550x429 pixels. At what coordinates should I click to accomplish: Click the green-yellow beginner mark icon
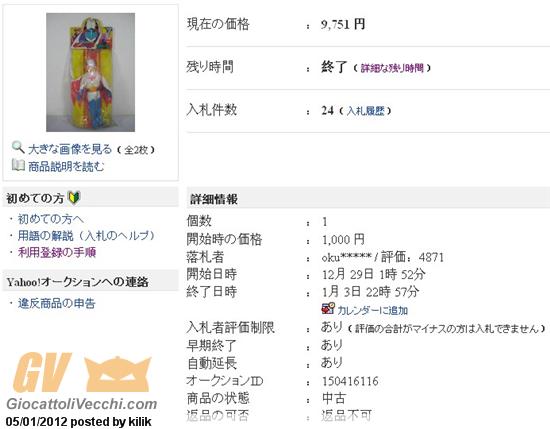(74, 197)
